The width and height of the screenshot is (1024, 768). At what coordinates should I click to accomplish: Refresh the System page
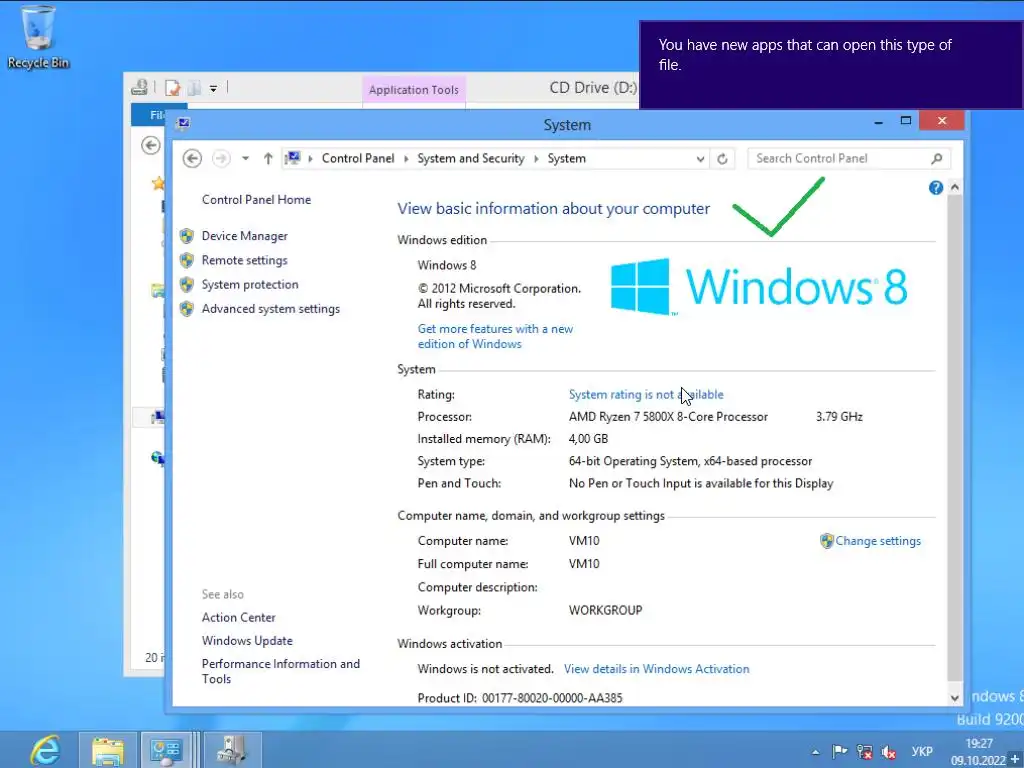point(722,159)
